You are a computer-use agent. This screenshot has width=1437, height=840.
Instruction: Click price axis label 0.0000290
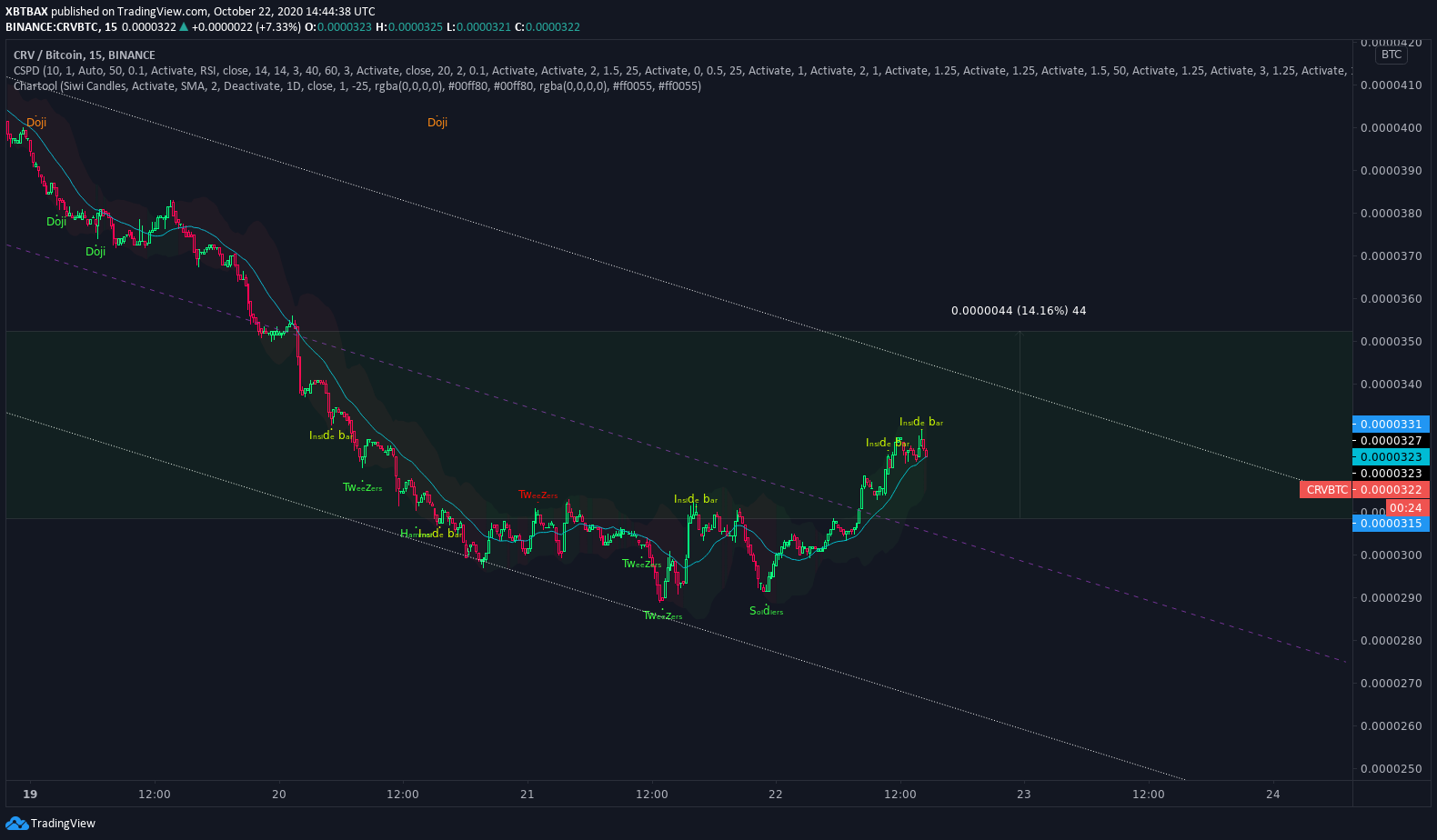pyautogui.click(x=1391, y=598)
